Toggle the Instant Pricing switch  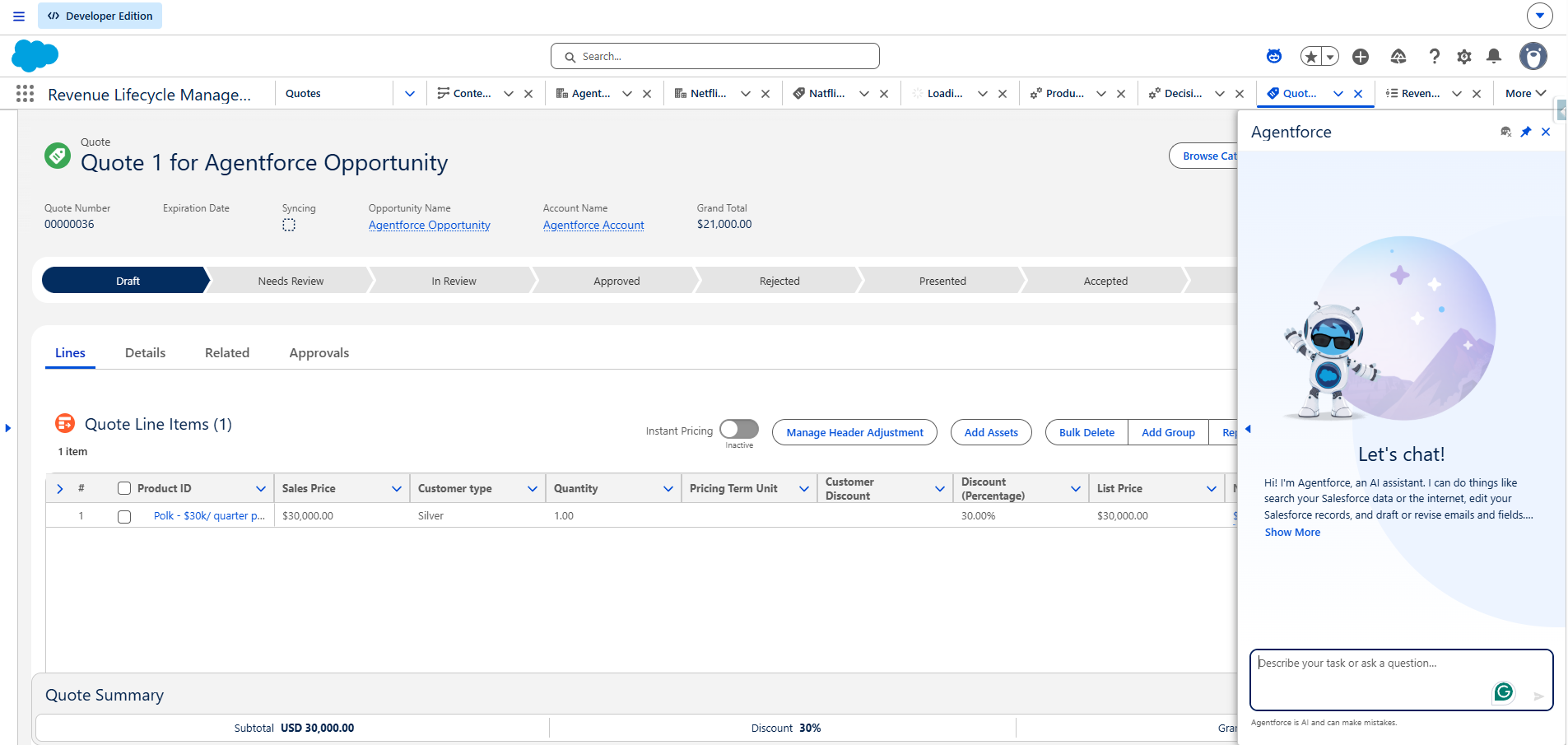(739, 430)
